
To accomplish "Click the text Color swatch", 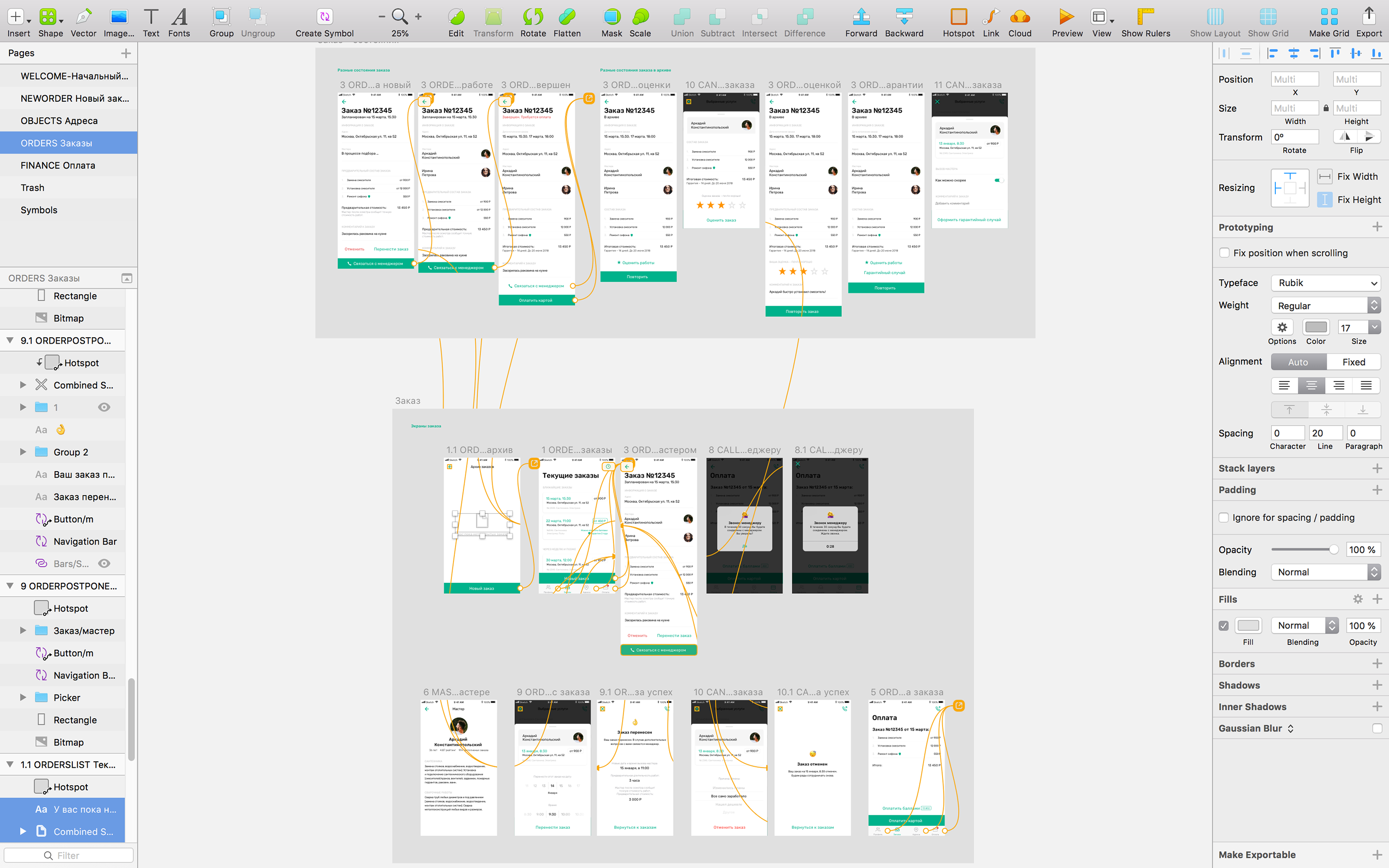I will tap(1316, 327).
